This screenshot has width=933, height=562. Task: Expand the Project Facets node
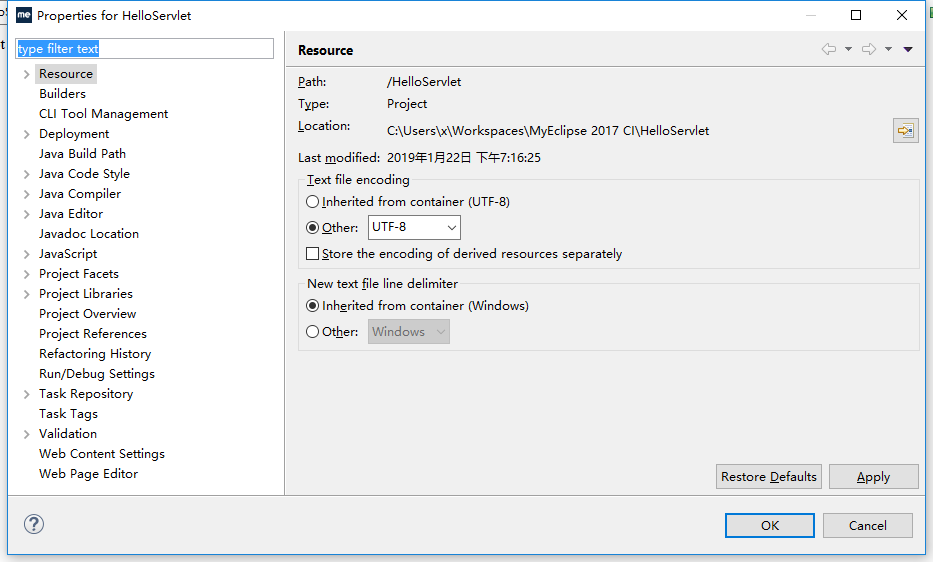click(26, 274)
